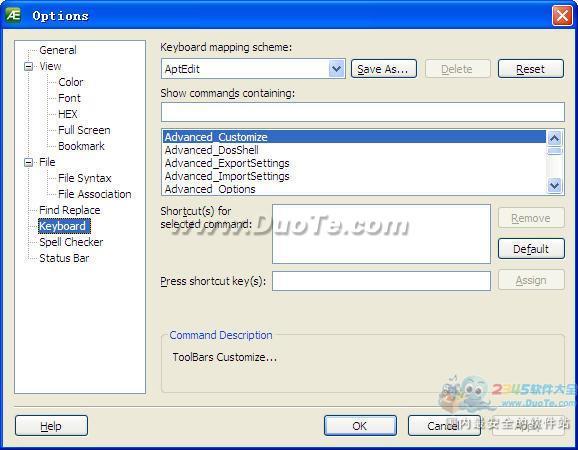578x450 pixels.
Task: Click the Press shortcut key(s) field
Action: coord(381,281)
